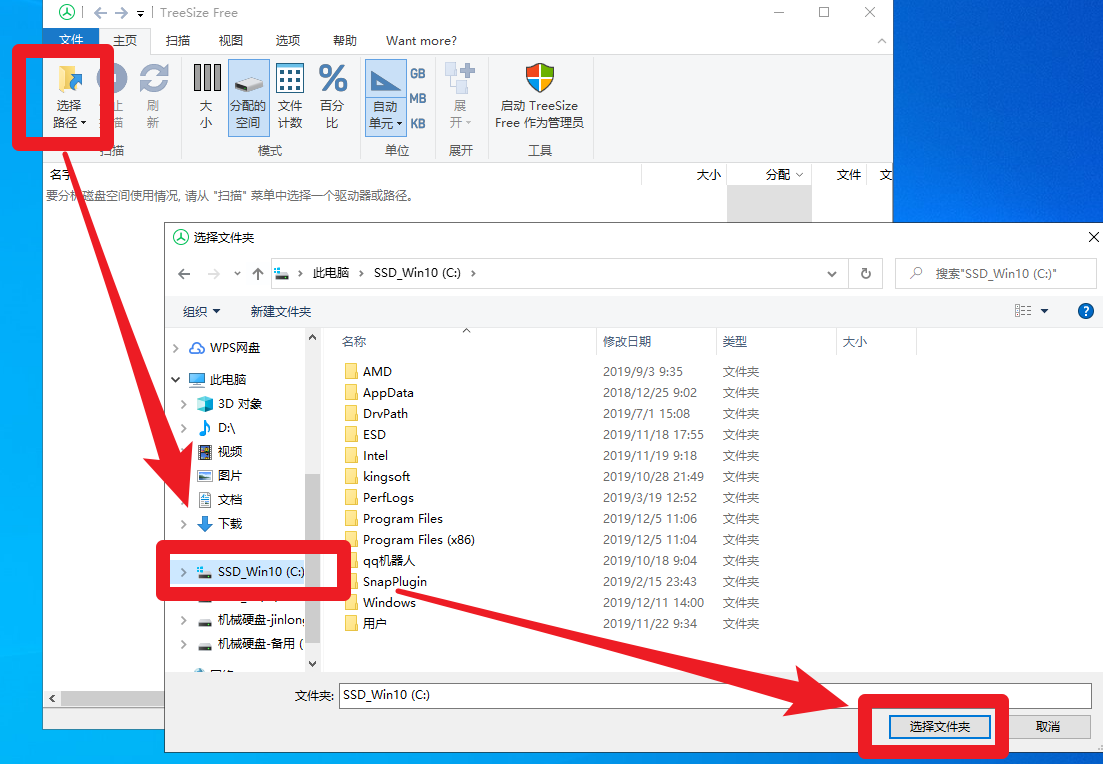Viewport: 1103px width, 764px height.
Task: Click the 新建文件夹 button
Action: [x=281, y=312]
